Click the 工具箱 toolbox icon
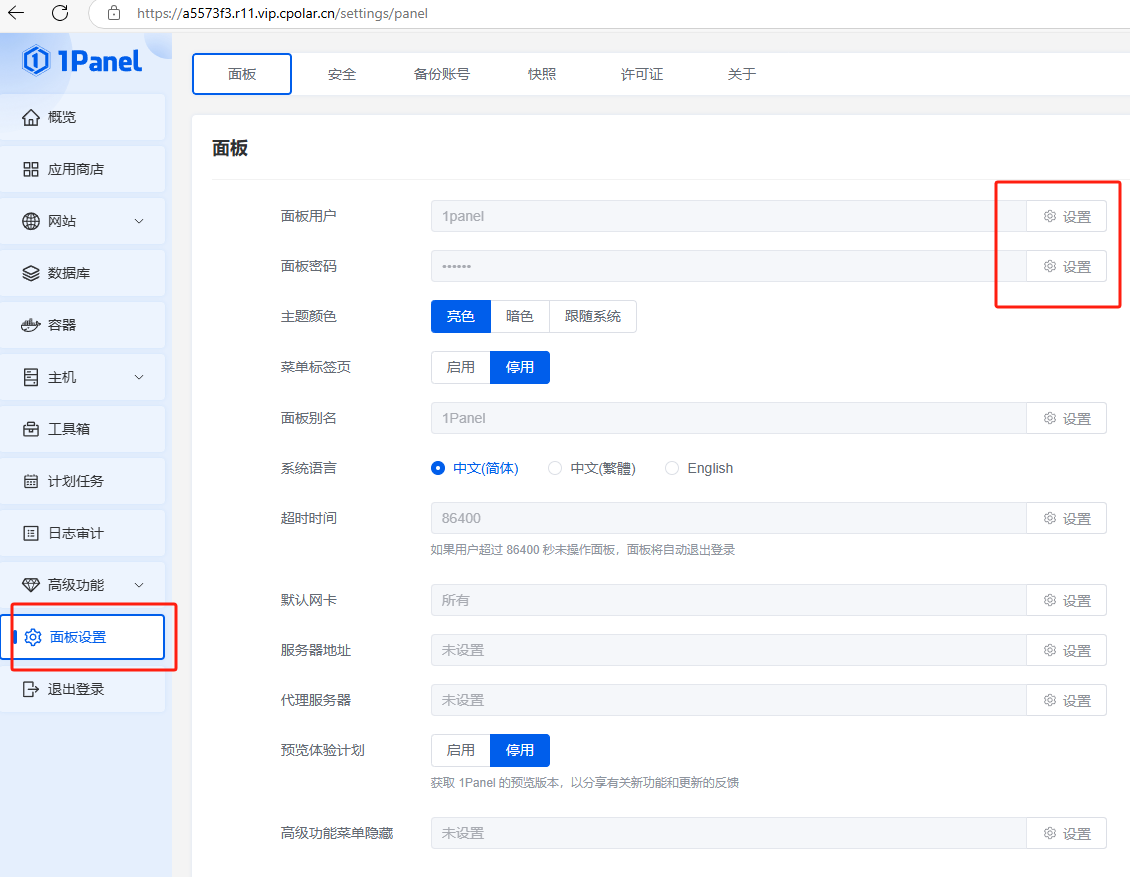The width and height of the screenshot is (1130, 877). 31,429
